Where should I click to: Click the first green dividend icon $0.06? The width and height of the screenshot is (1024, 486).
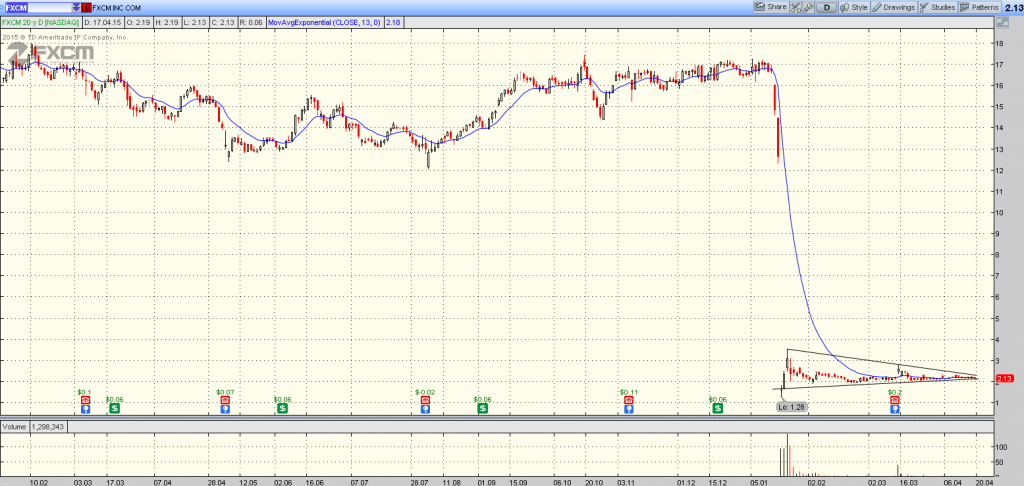[x=114, y=408]
